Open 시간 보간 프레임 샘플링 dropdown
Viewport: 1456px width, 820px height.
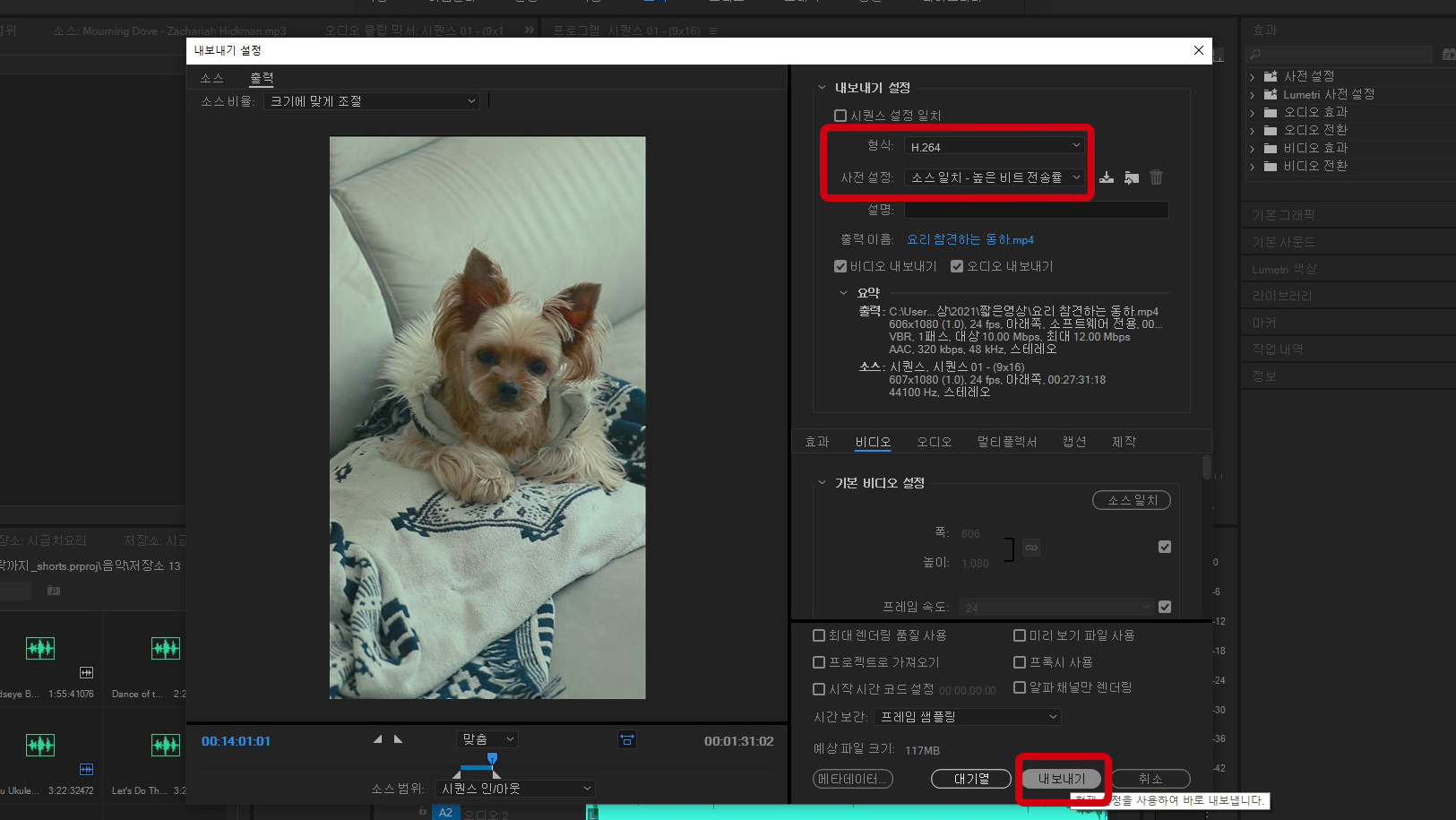(969, 717)
